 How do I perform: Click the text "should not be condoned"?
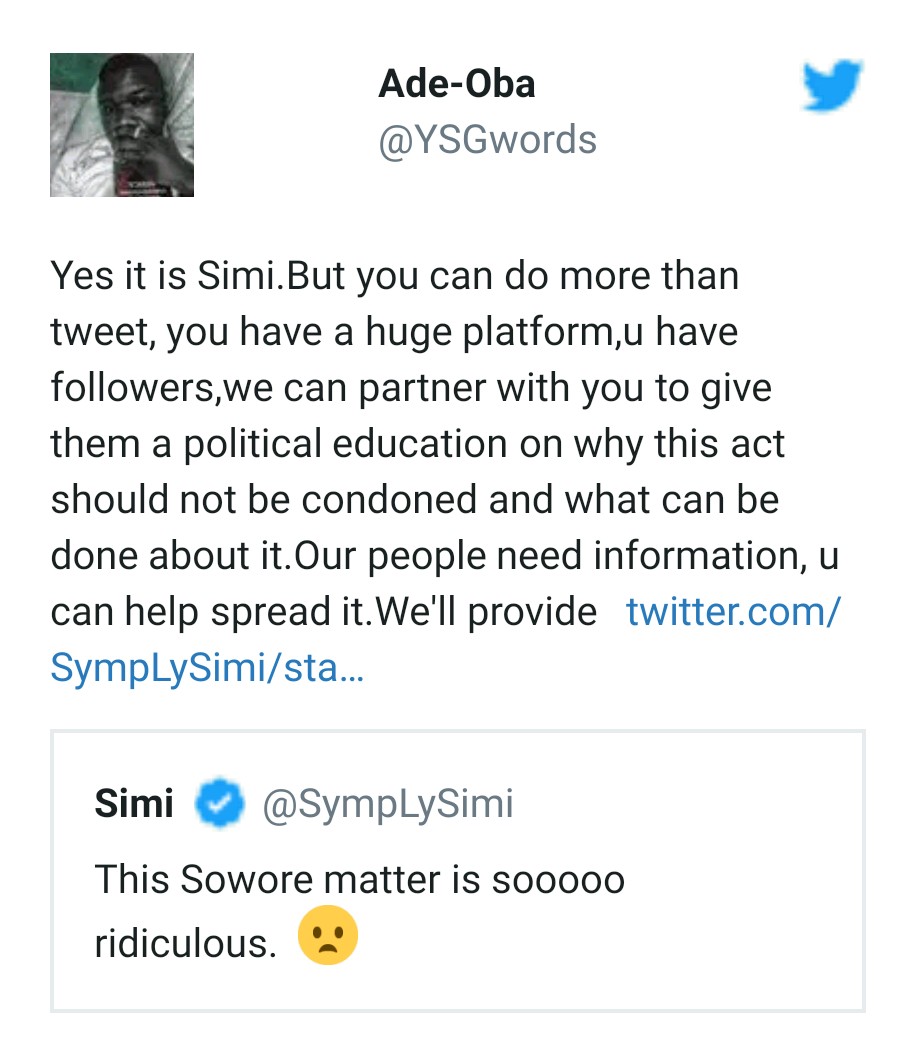coord(253,500)
